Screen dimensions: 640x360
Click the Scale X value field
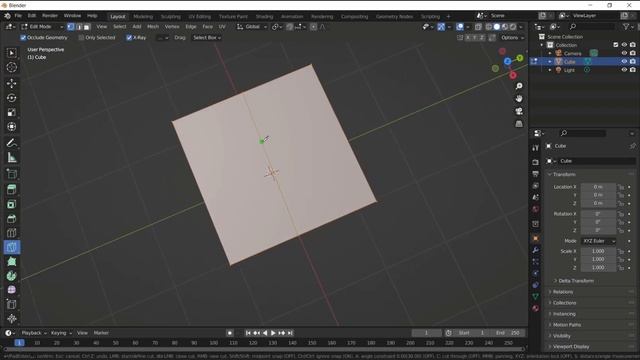pos(598,251)
